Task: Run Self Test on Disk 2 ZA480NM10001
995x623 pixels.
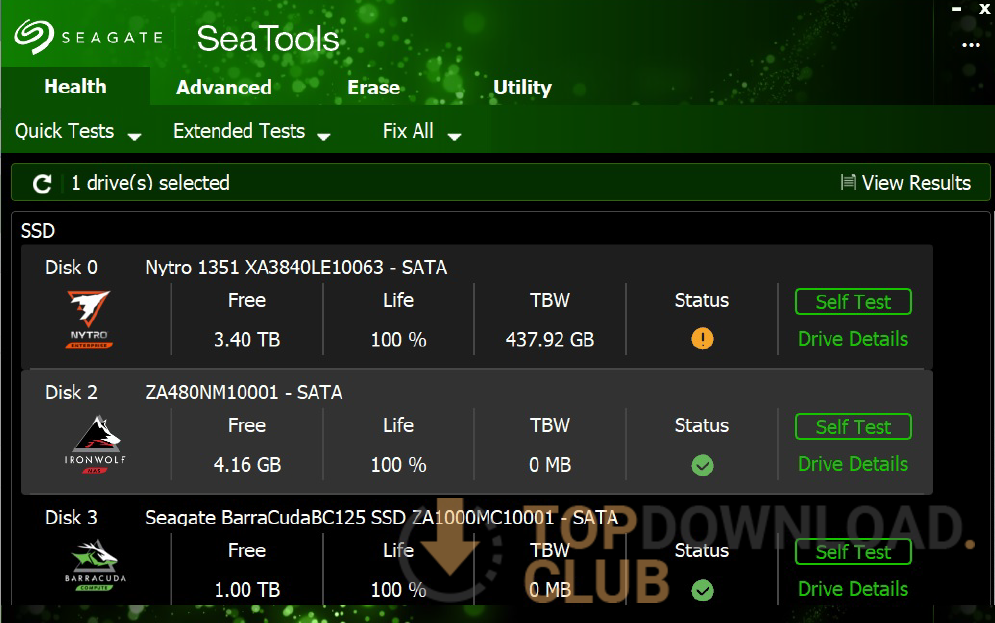Action: 853,426
